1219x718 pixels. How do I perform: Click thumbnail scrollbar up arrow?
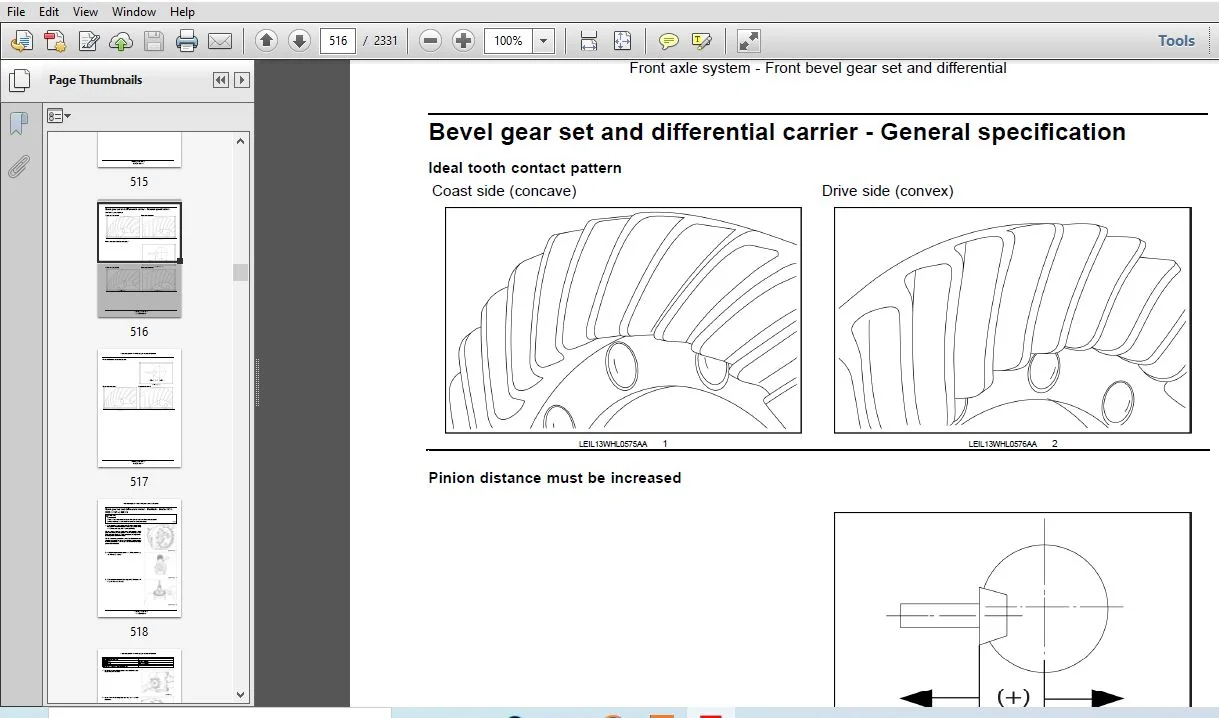[x=241, y=141]
